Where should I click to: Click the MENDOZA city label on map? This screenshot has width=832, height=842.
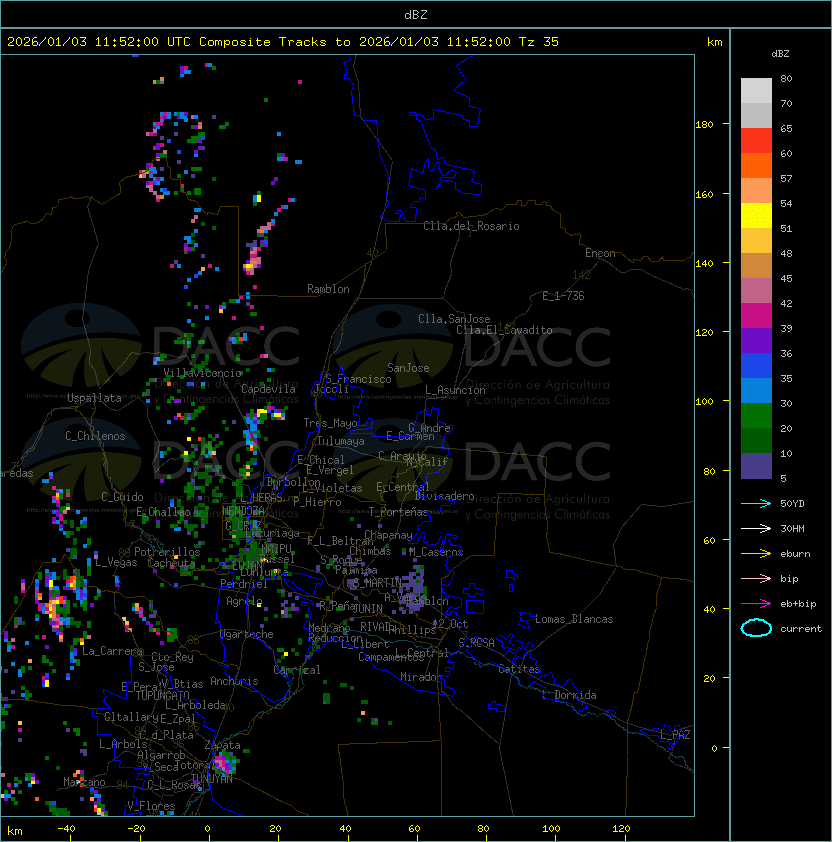pos(243,511)
